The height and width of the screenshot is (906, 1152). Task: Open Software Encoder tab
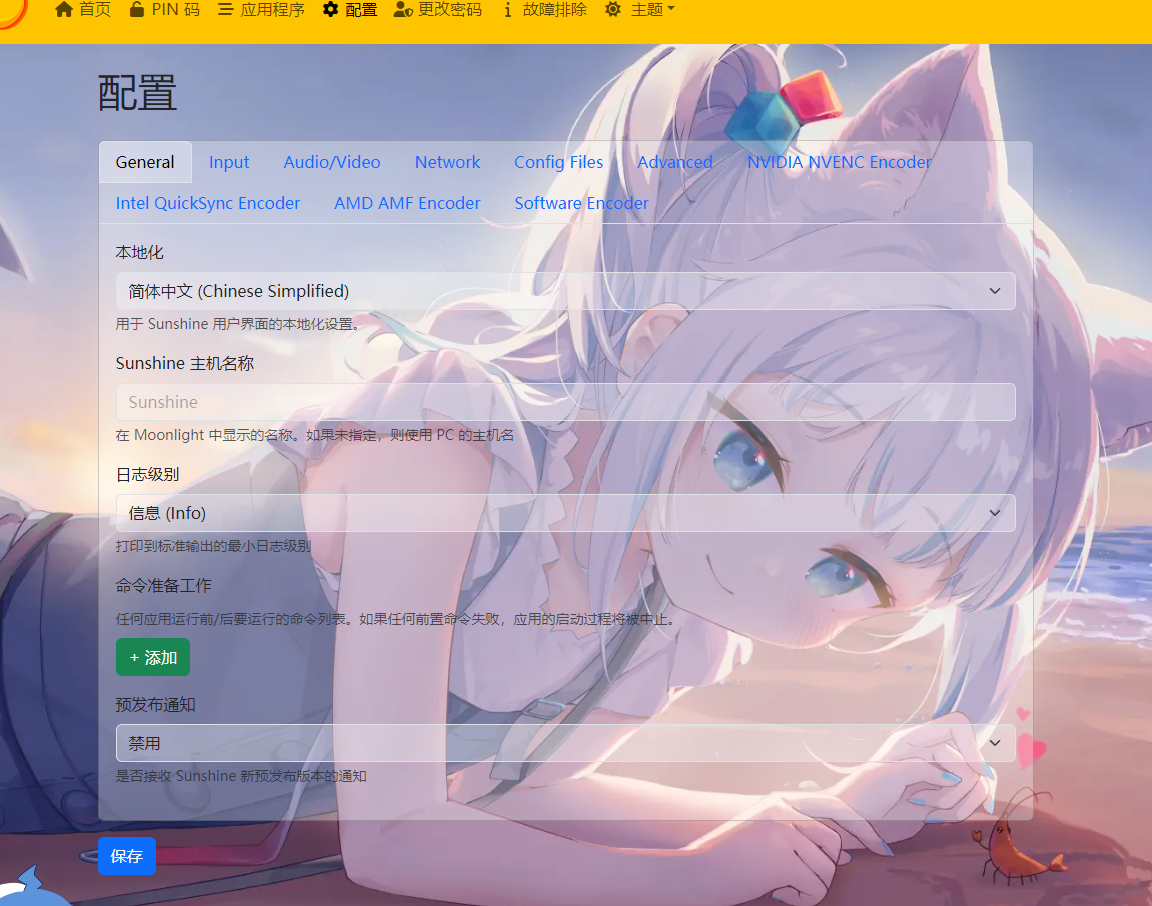click(581, 203)
